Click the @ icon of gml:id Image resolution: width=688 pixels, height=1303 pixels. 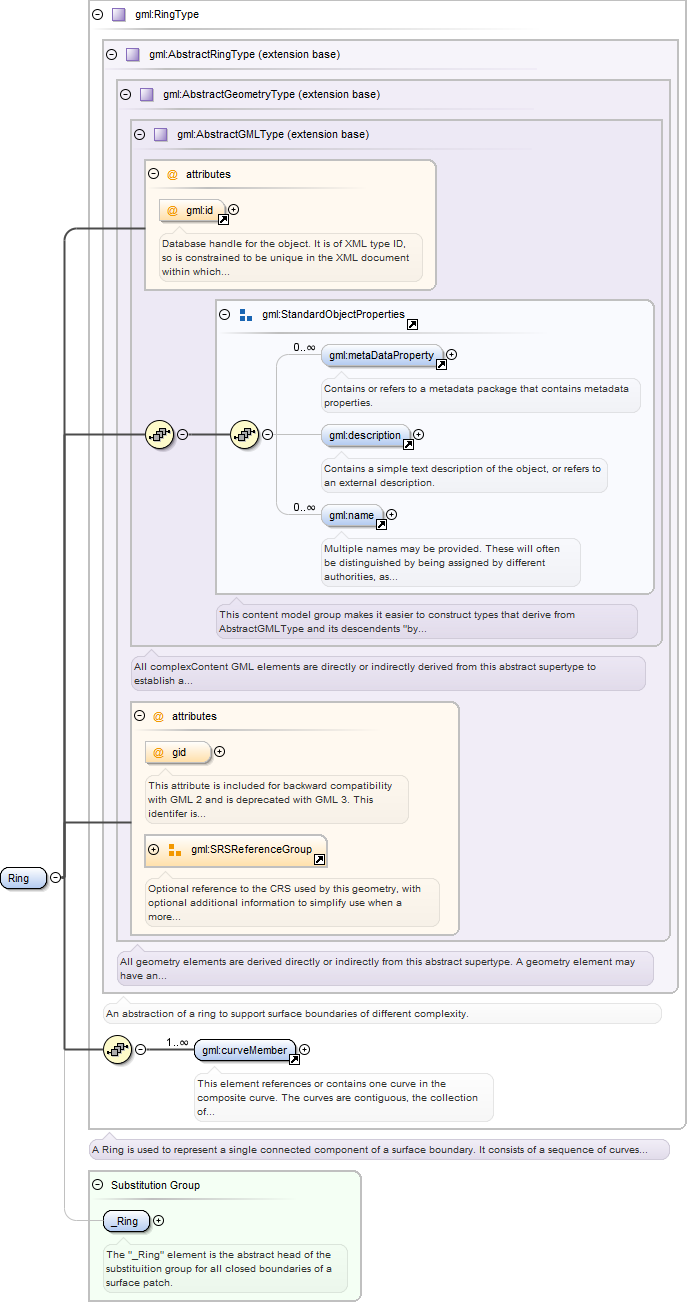click(x=172, y=211)
